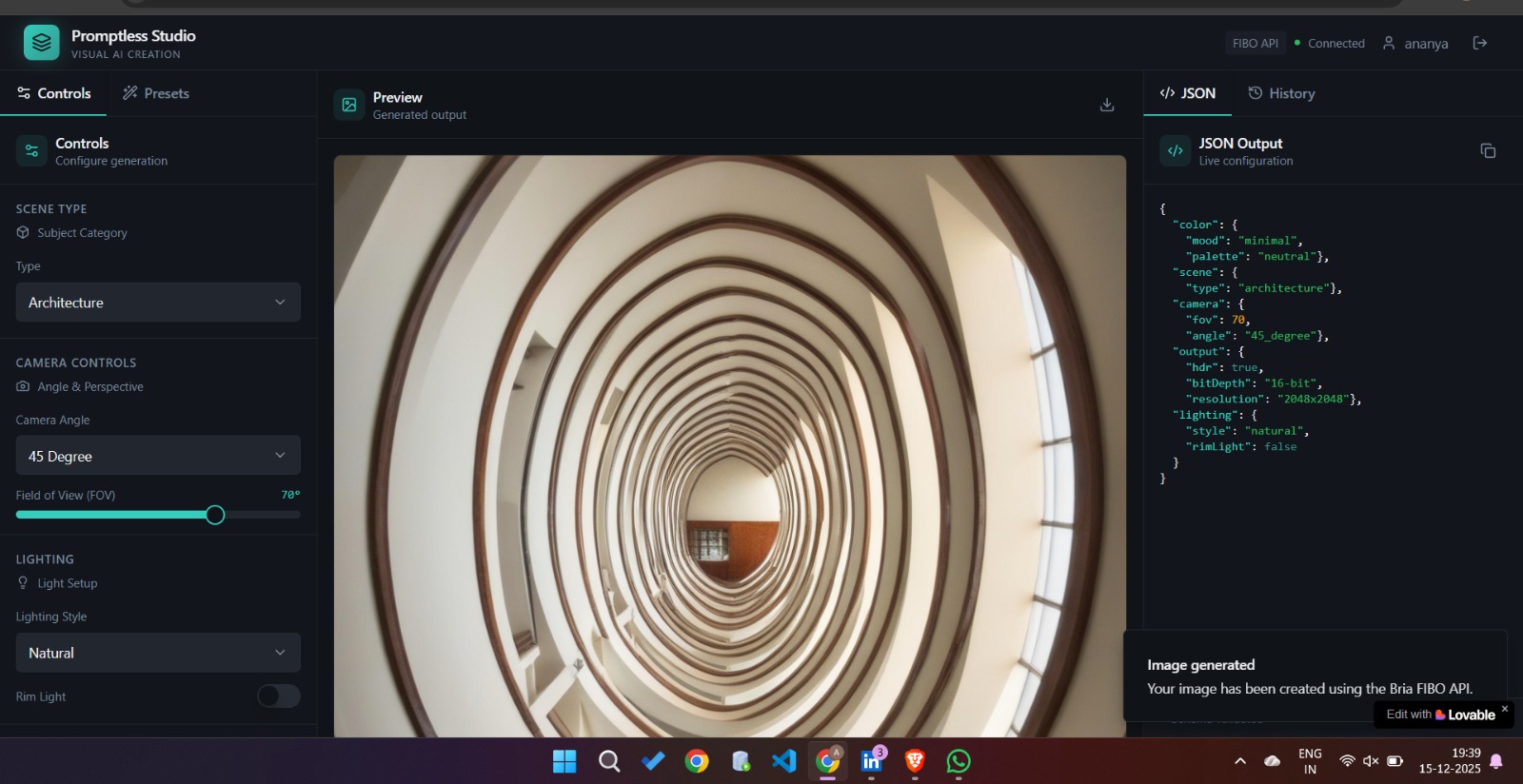
Task: Click the ENG IN language indicator
Action: click(x=1311, y=761)
